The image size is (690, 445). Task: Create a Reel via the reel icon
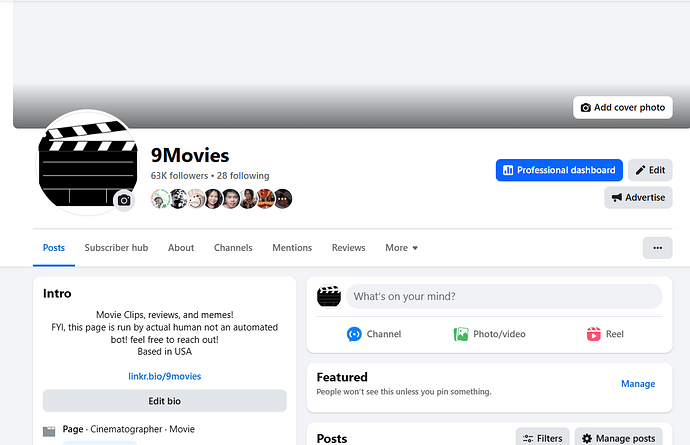pyautogui.click(x=594, y=334)
